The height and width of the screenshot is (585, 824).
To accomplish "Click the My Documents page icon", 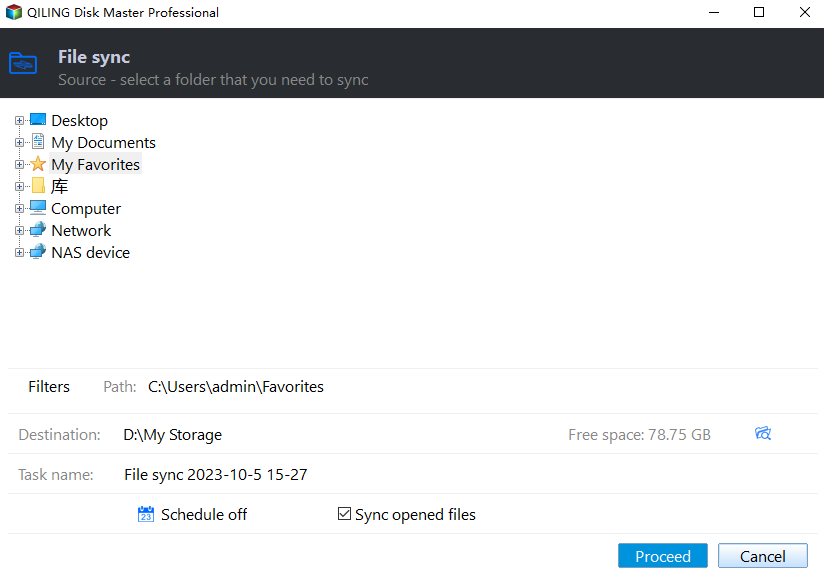I will [x=38, y=142].
